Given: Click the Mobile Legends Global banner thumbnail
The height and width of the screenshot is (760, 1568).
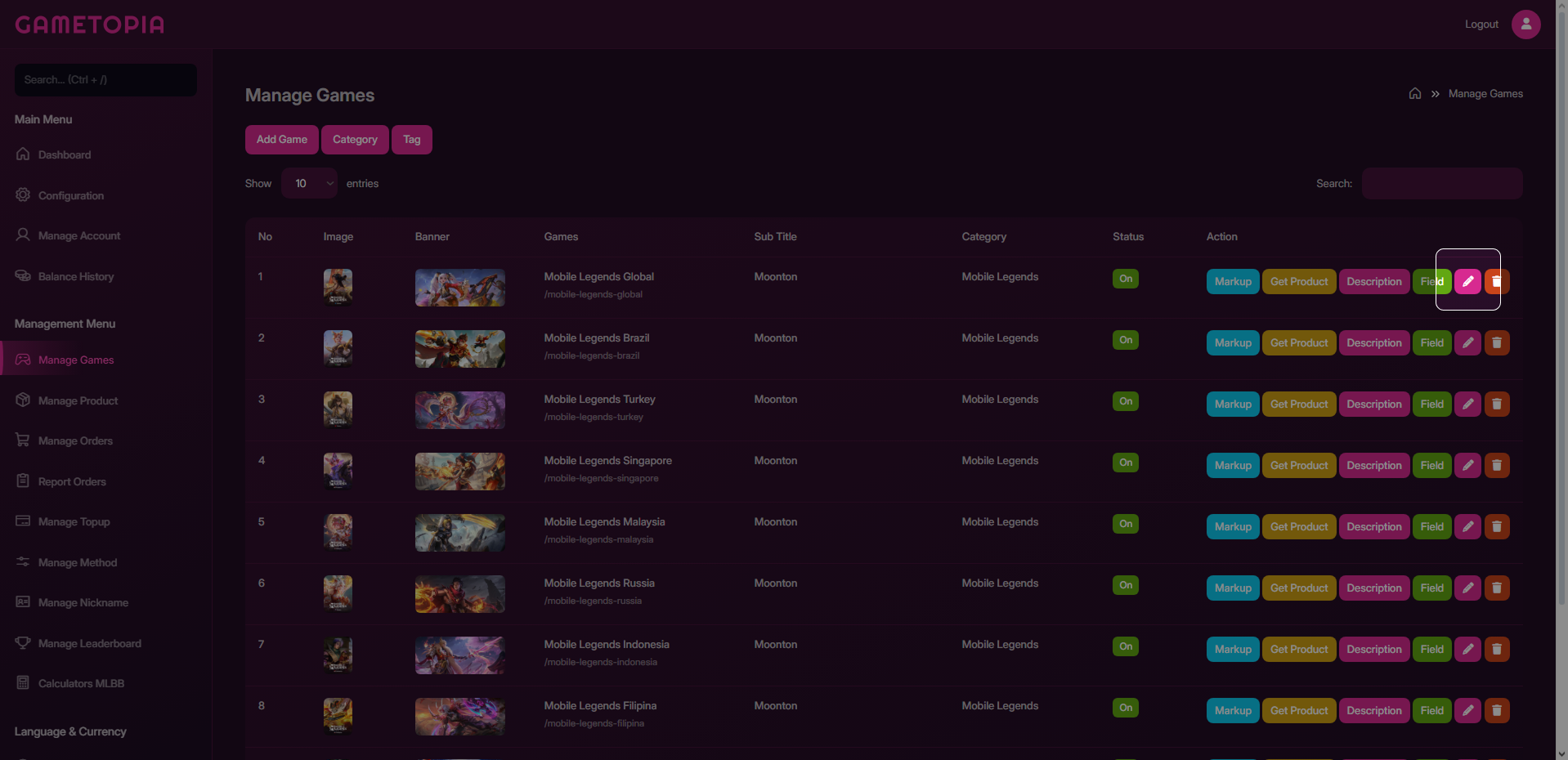Looking at the screenshot, I should pyautogui.click(x=460, y=288).
